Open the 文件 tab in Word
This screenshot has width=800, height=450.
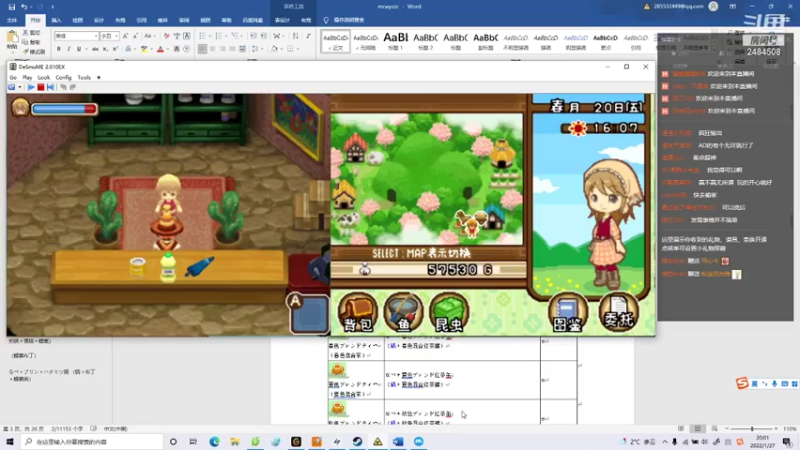(x=12, y=20)
